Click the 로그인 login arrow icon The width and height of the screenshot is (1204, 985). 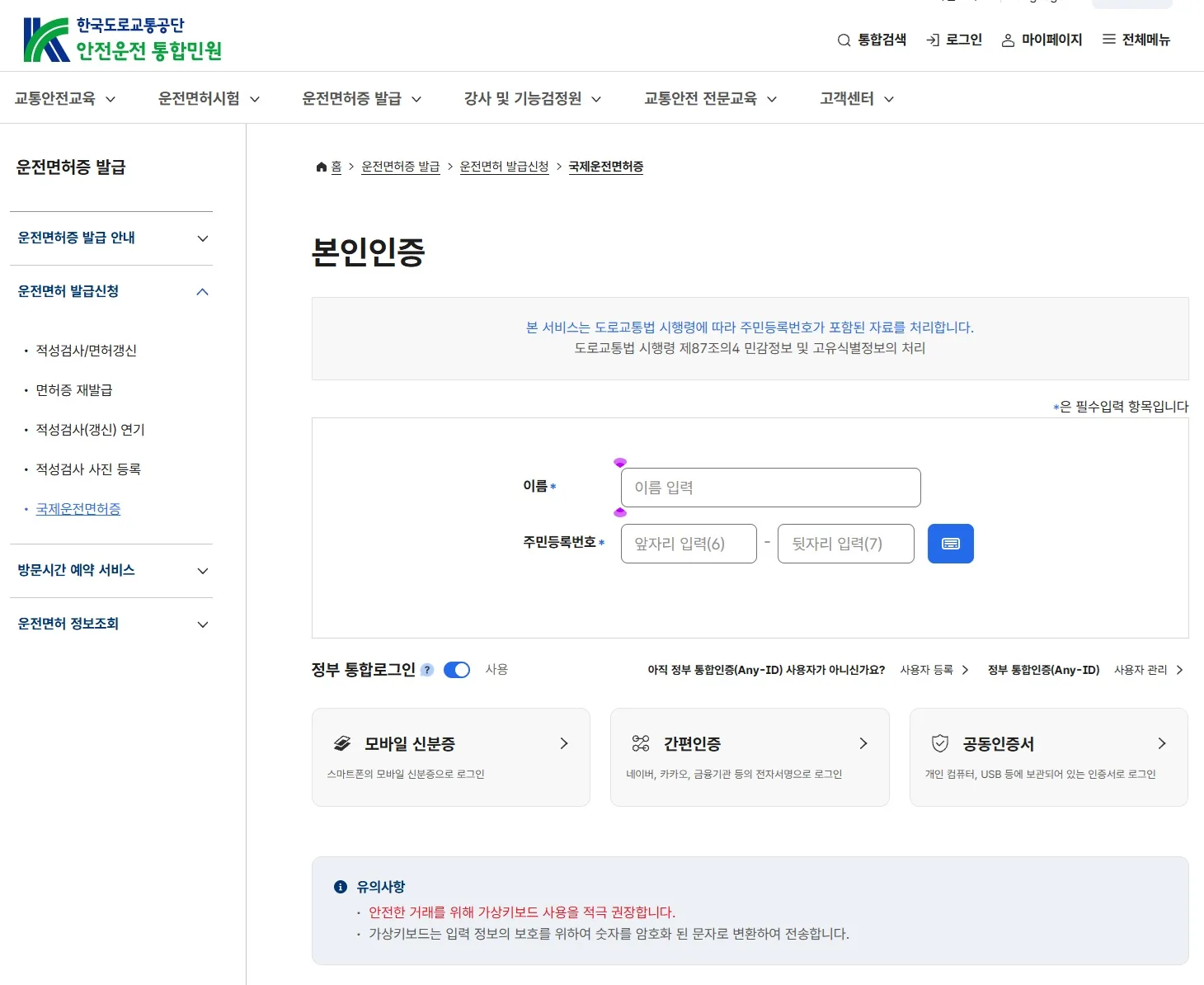tap(933, 40)
